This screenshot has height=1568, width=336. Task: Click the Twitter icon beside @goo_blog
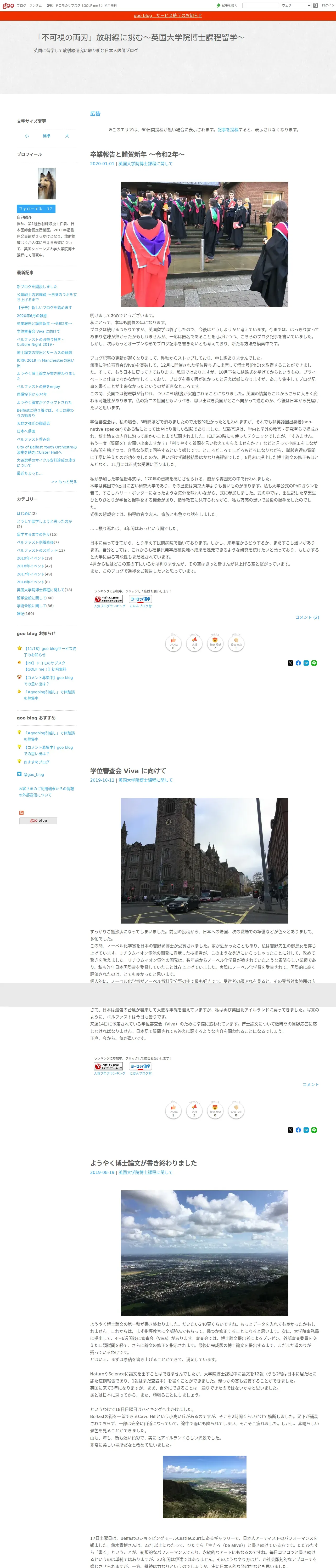(20, 774)
